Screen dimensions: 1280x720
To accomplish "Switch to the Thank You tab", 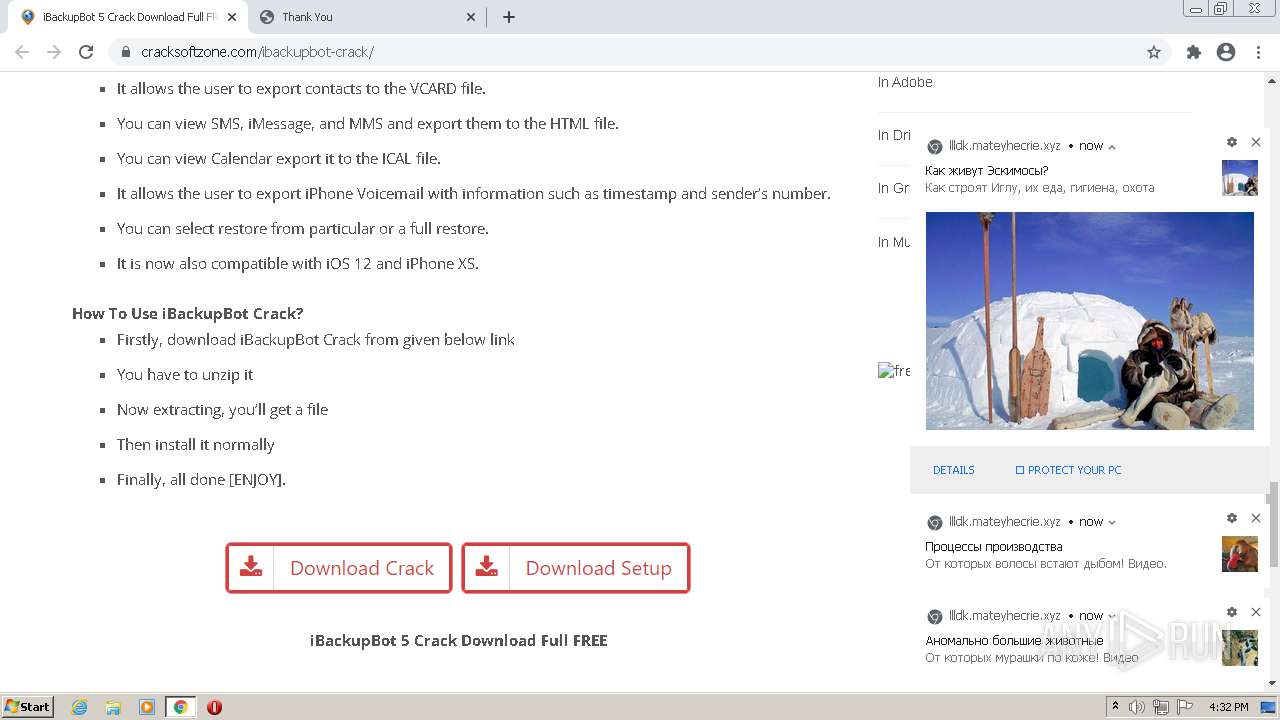I will click(367, 17).
